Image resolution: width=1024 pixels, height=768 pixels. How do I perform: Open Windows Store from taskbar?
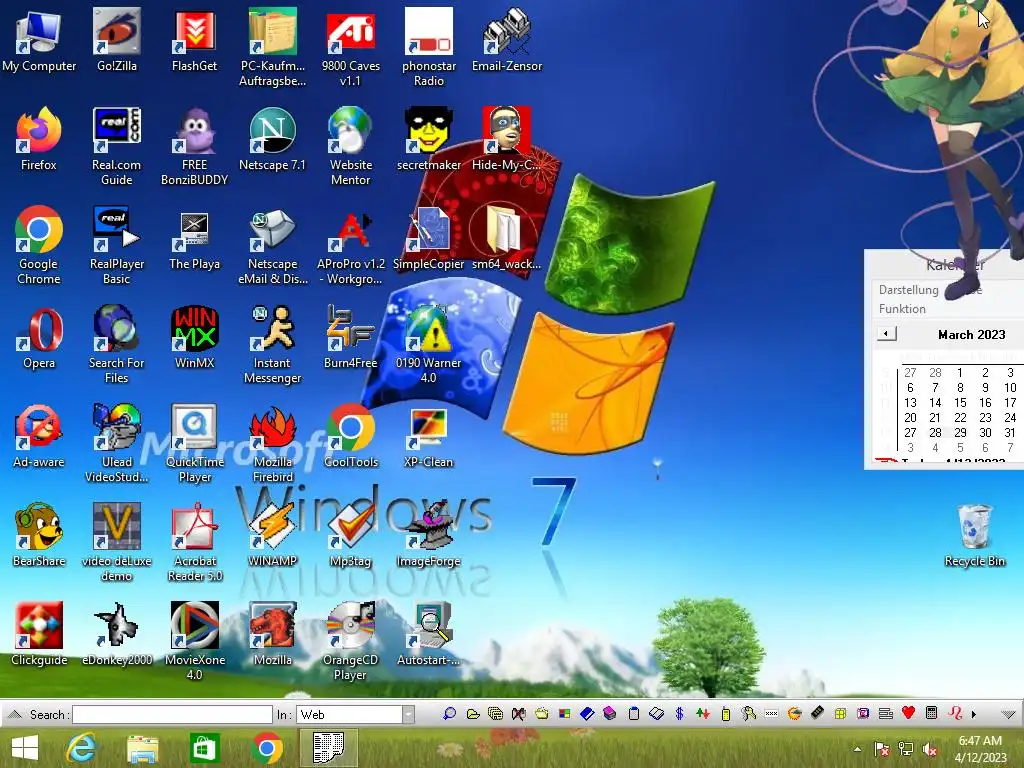tap(204, 748)
